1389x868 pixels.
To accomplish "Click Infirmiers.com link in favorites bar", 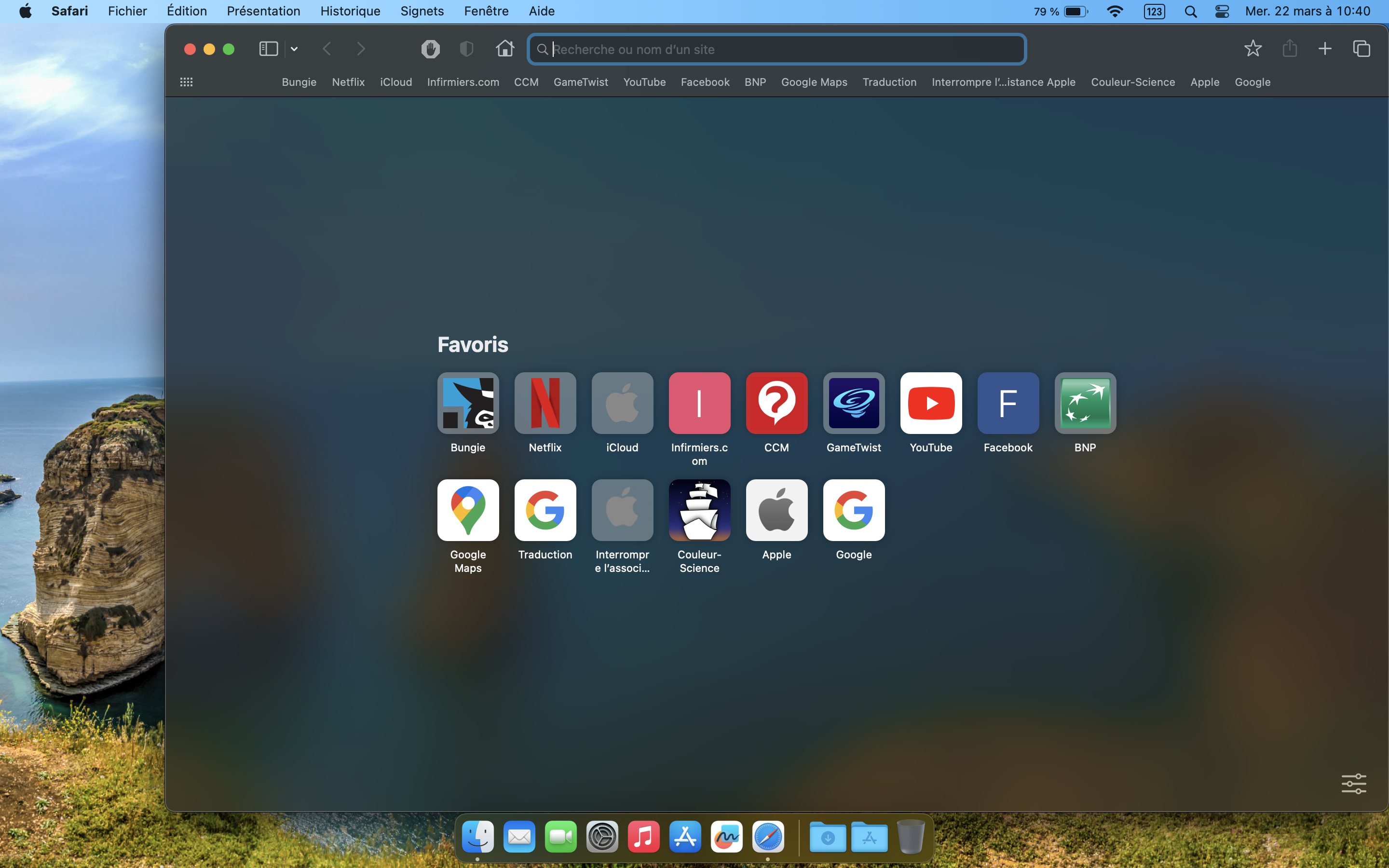I will pos(463,82).
